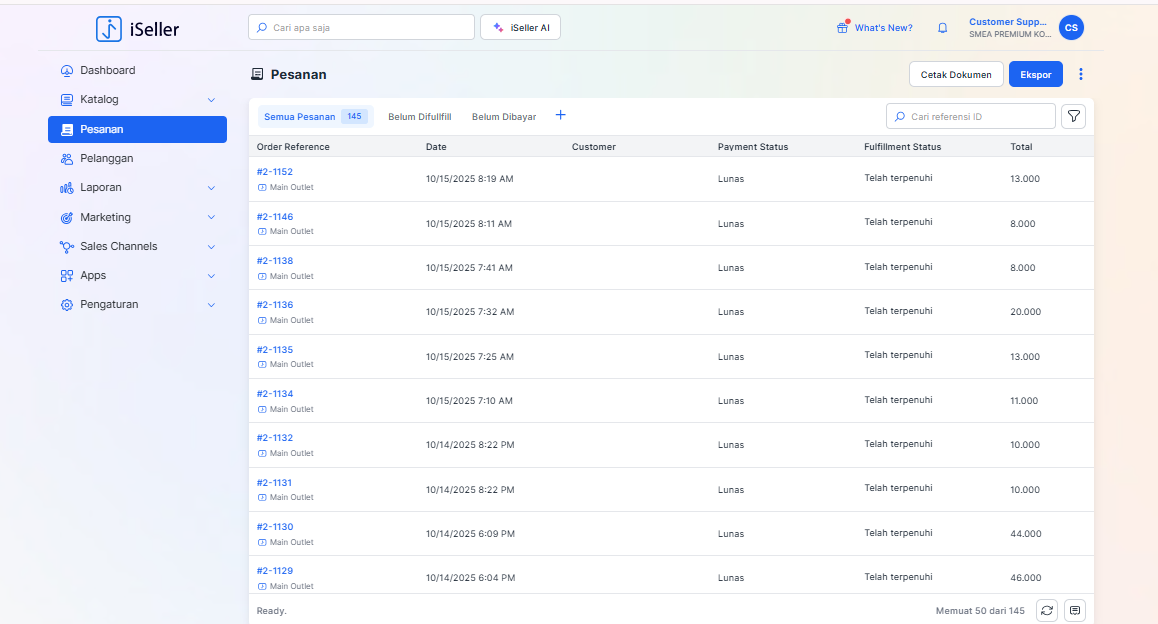The image size is (1158, 624).
Task: Open the CS profile avatar
Action: pyautogui.click(x=1071, y=28)
